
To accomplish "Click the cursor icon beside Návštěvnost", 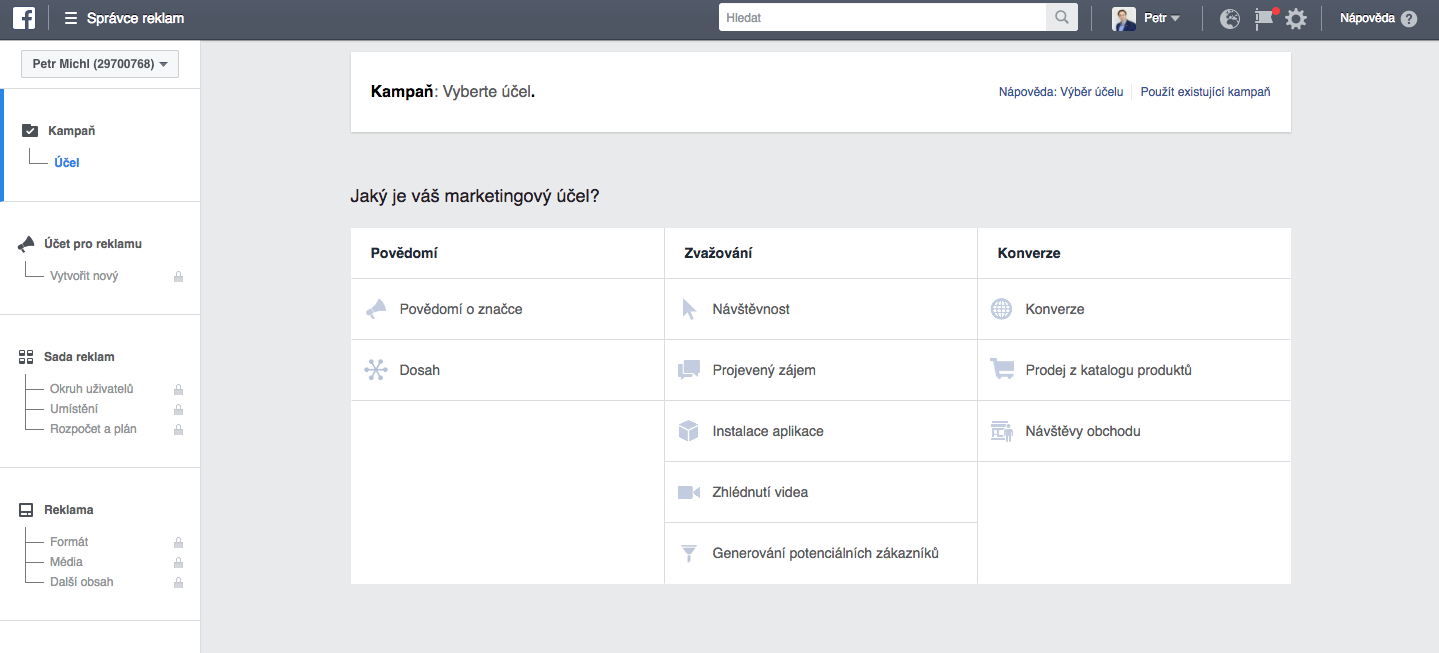I will pos(689,309).
